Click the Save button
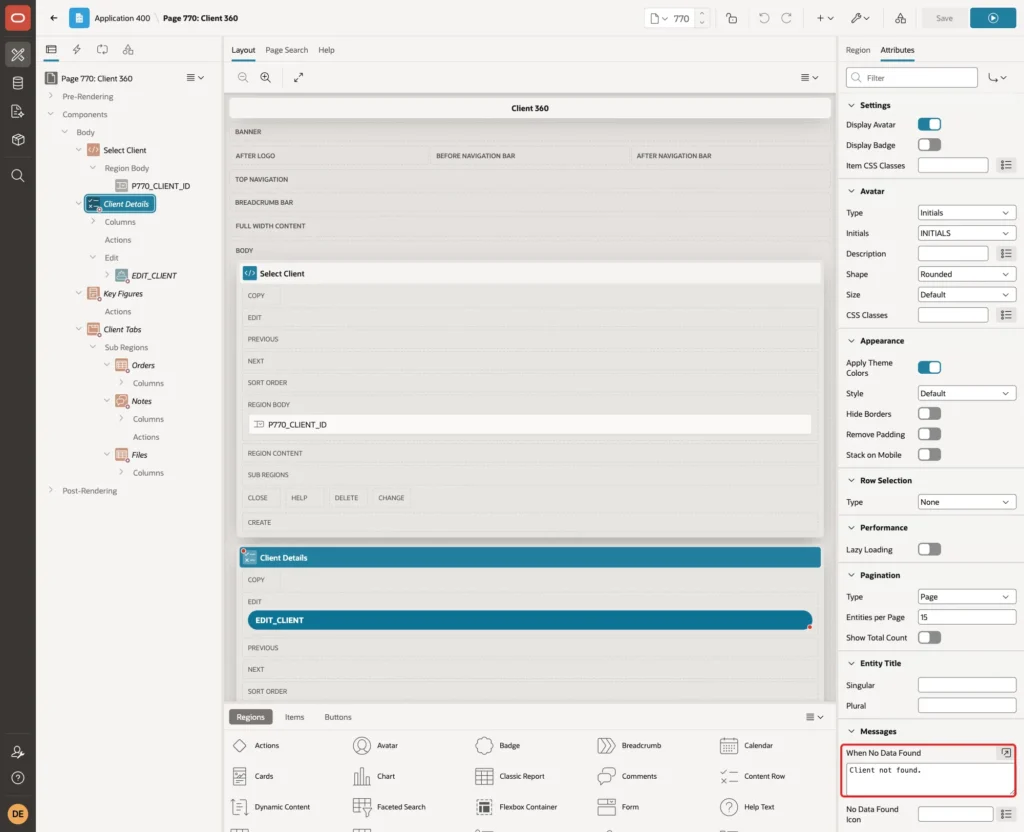This screenshot has height=832, width=1024. point(944,18)
